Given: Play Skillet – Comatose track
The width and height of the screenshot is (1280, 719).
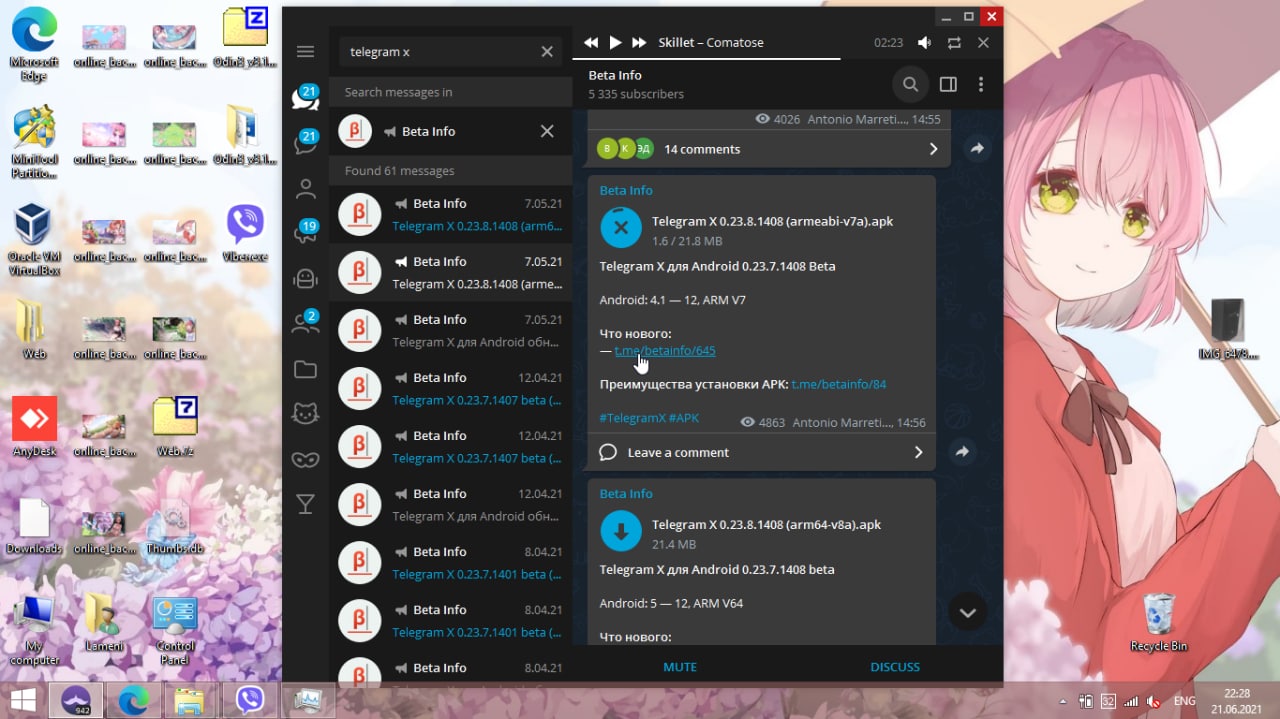Looking at the screenshot, I should click(x=616, y=43).
